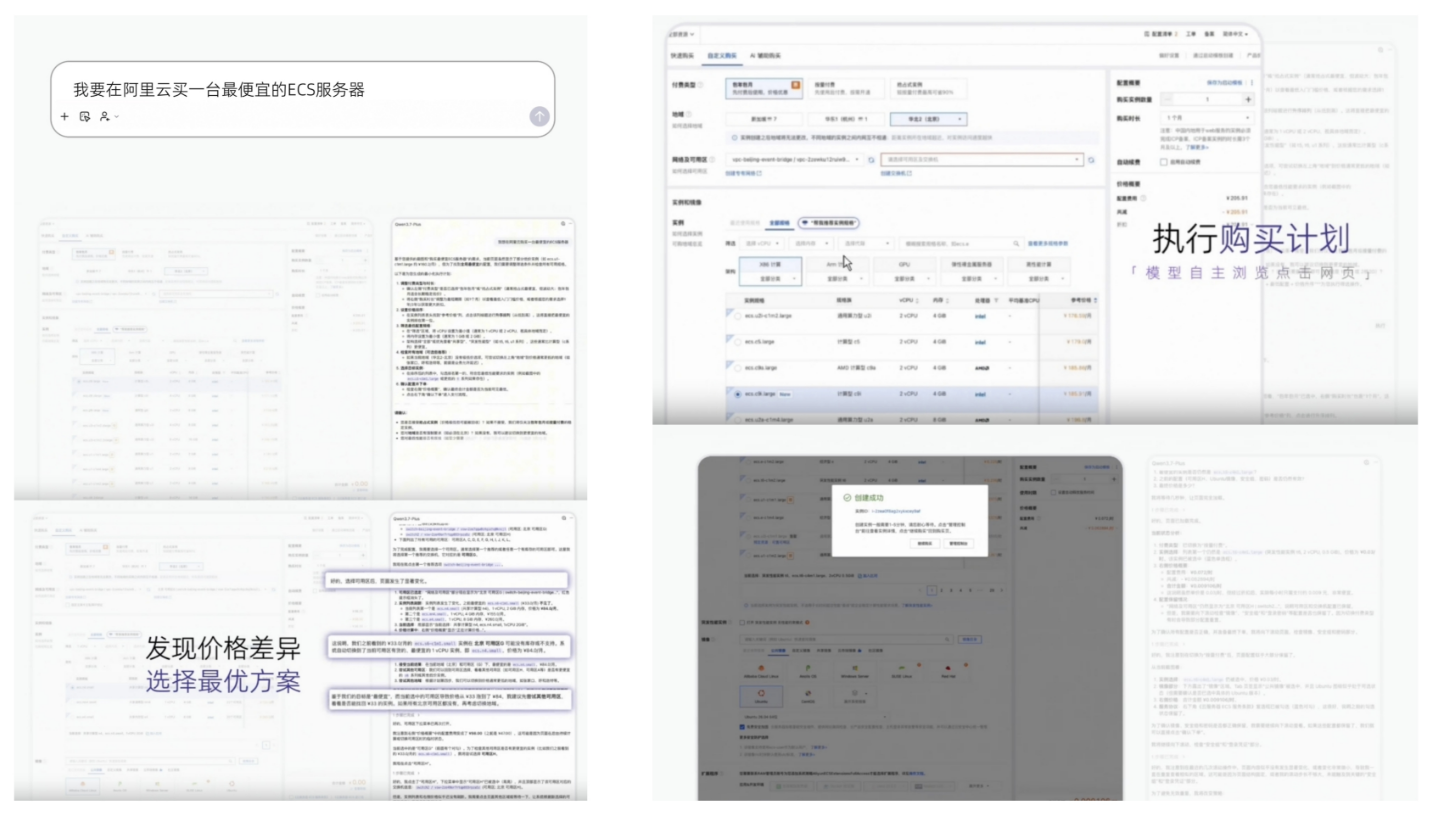Click the prompt text about cheapest ECS server
Screen dimensions: 1447x825
219,90
